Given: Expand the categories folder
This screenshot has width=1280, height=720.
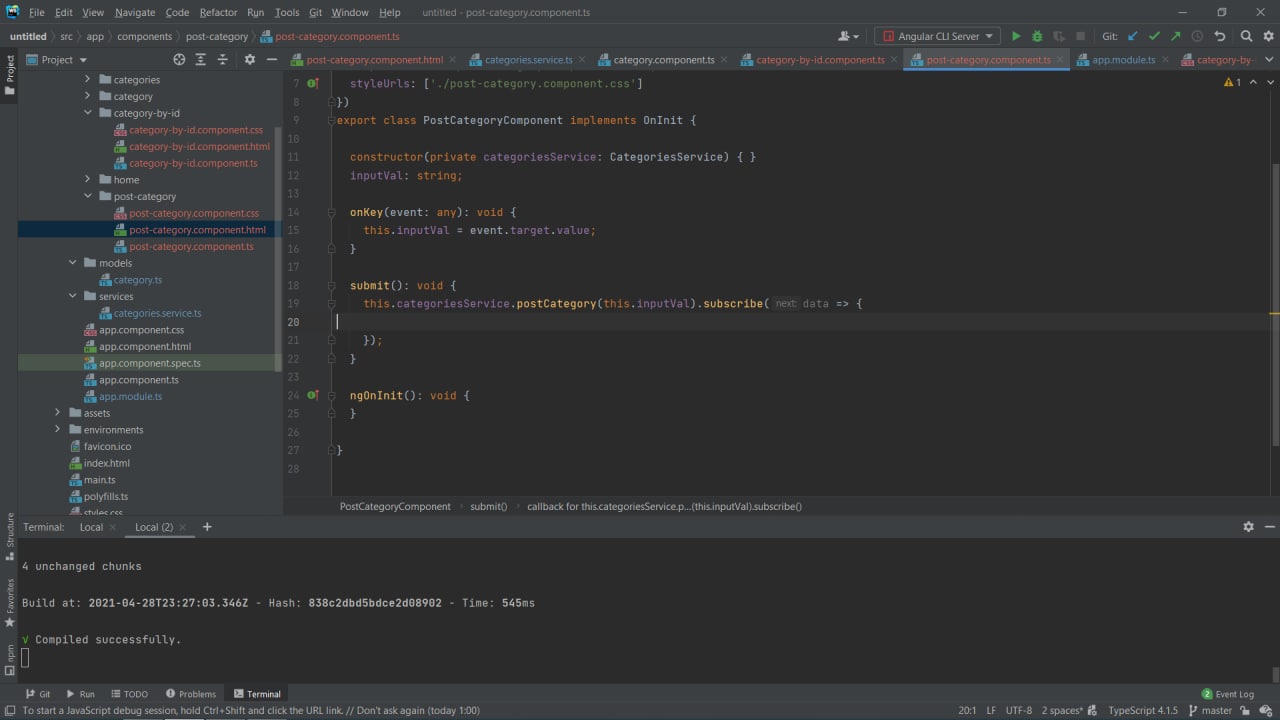Looking at the screenshot, I should click(x=87, y=80).
